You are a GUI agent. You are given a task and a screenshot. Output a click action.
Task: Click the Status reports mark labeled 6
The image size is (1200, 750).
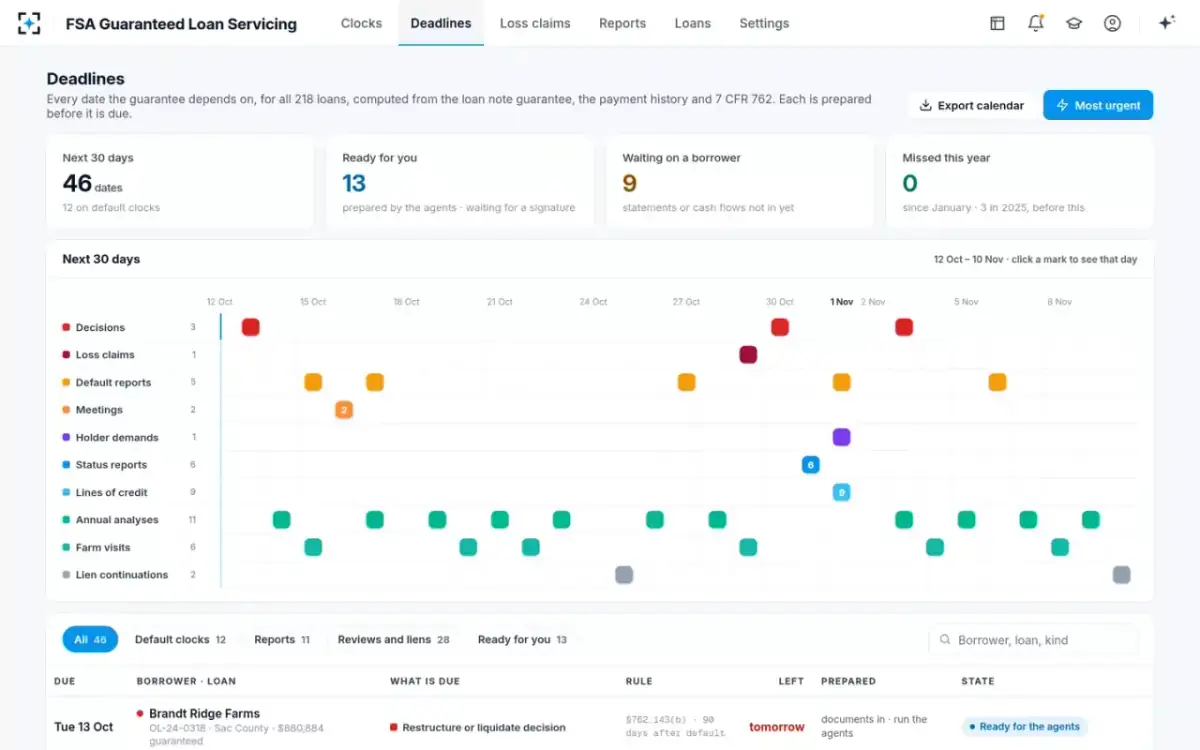coord(810,465)
